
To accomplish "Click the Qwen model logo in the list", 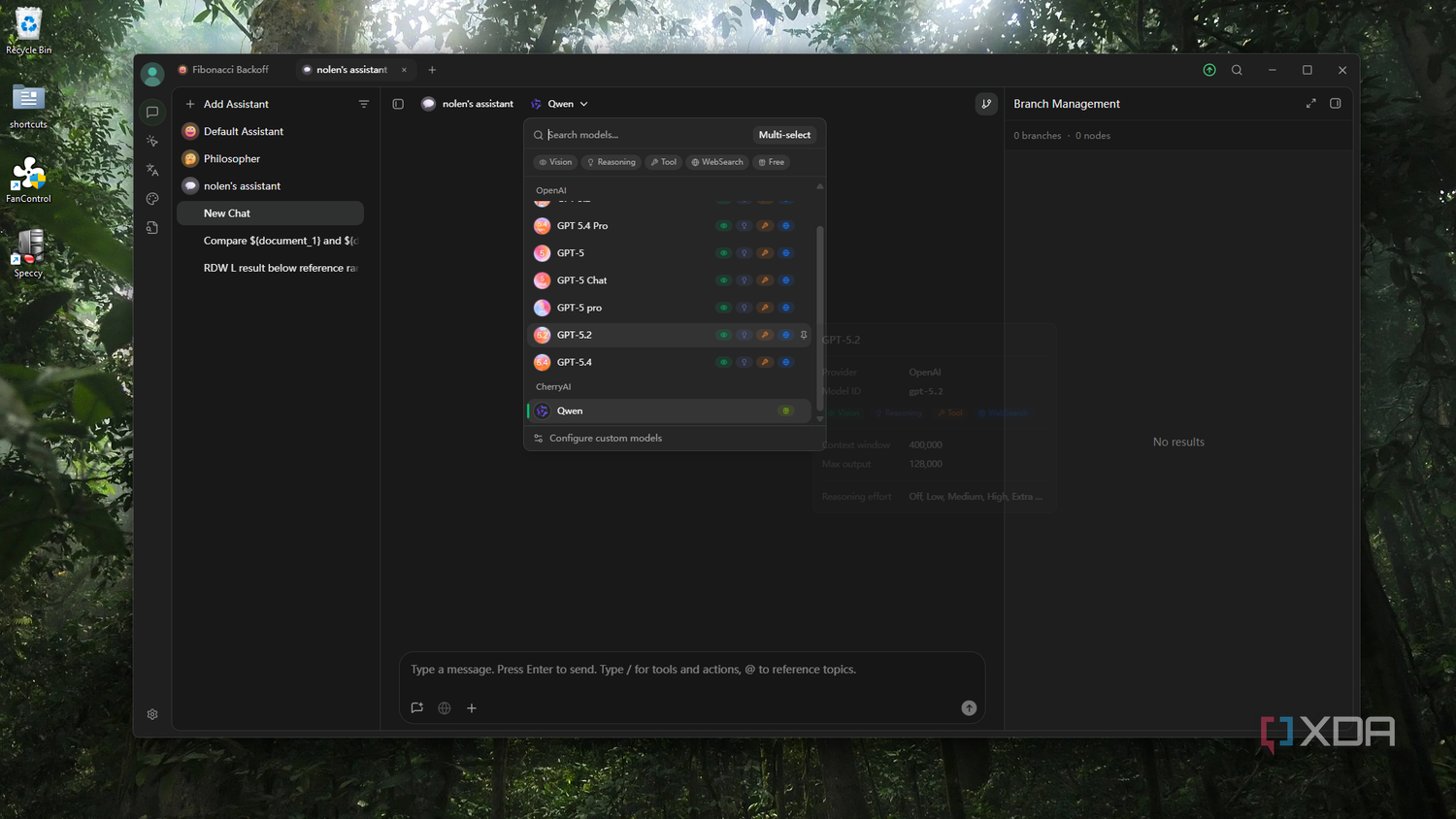I will (x=543, y=411).
